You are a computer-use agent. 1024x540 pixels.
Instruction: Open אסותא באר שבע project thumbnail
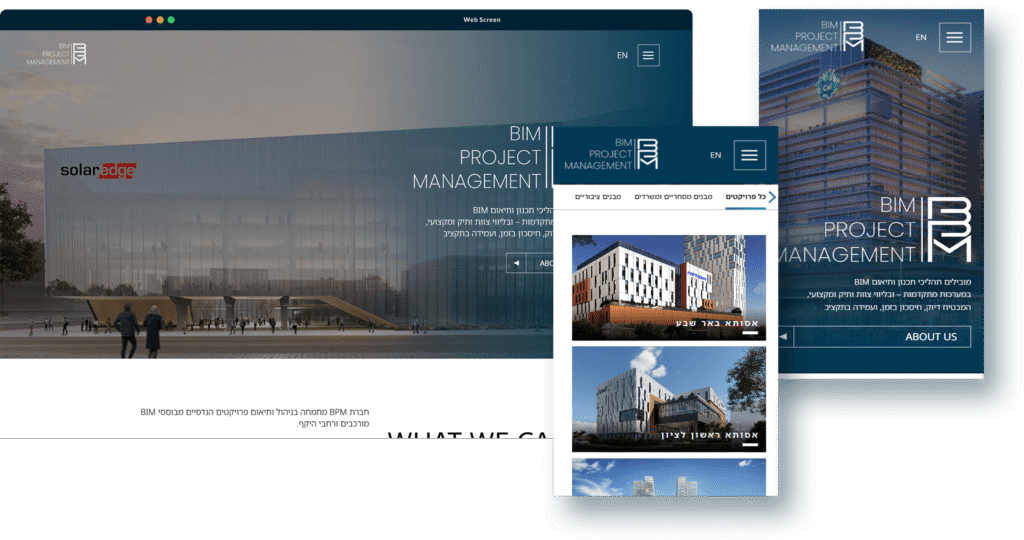point(669,288)
